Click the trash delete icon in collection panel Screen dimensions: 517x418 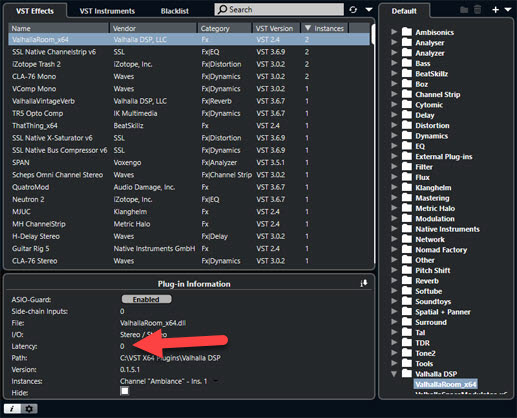click(478, 10)
